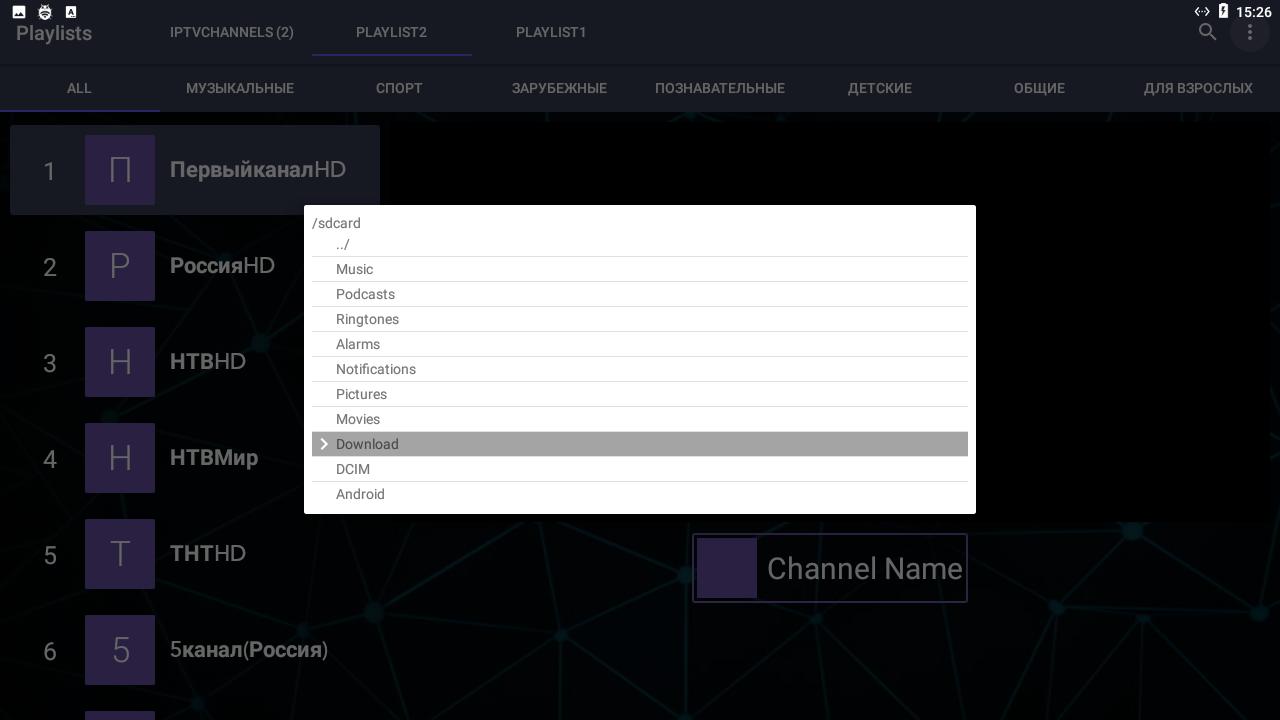The width and height of the screenshot is (1280, 720).
Task: Open the Music folder
Action: click(640, 269)
